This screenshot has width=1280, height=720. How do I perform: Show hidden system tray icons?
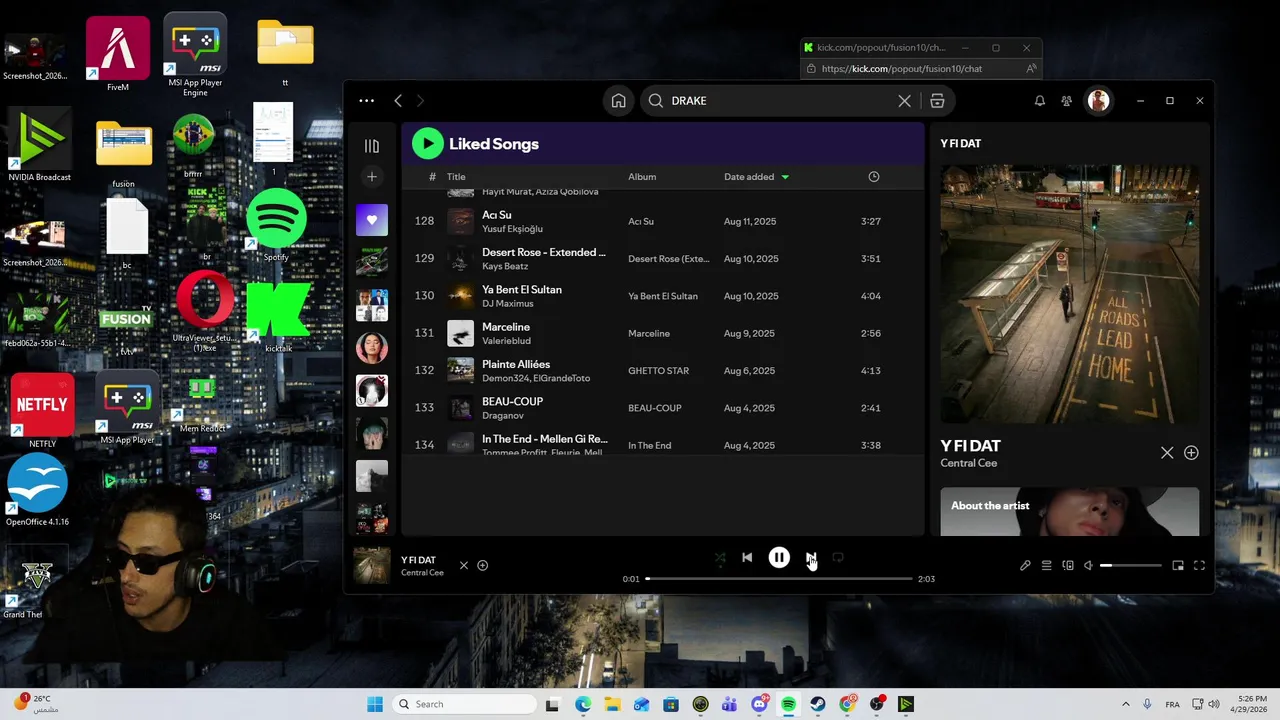coord(1125,704)
